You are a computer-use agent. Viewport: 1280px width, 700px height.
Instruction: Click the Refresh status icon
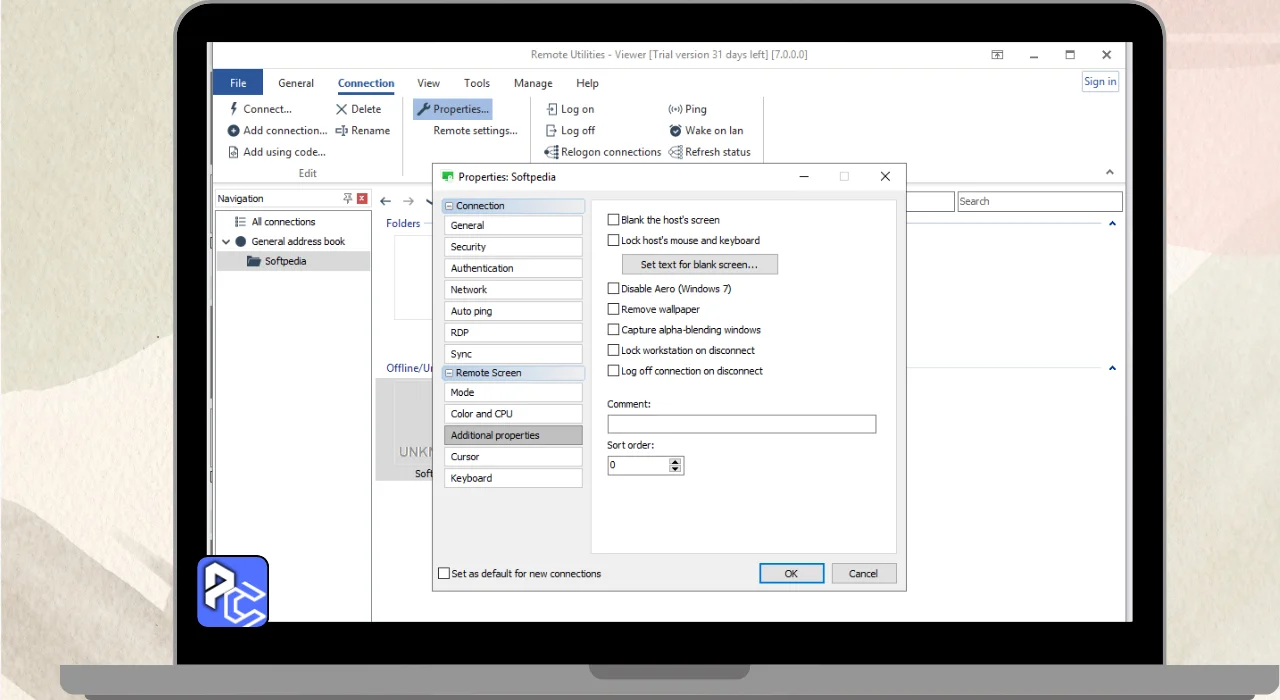[675, 152]
